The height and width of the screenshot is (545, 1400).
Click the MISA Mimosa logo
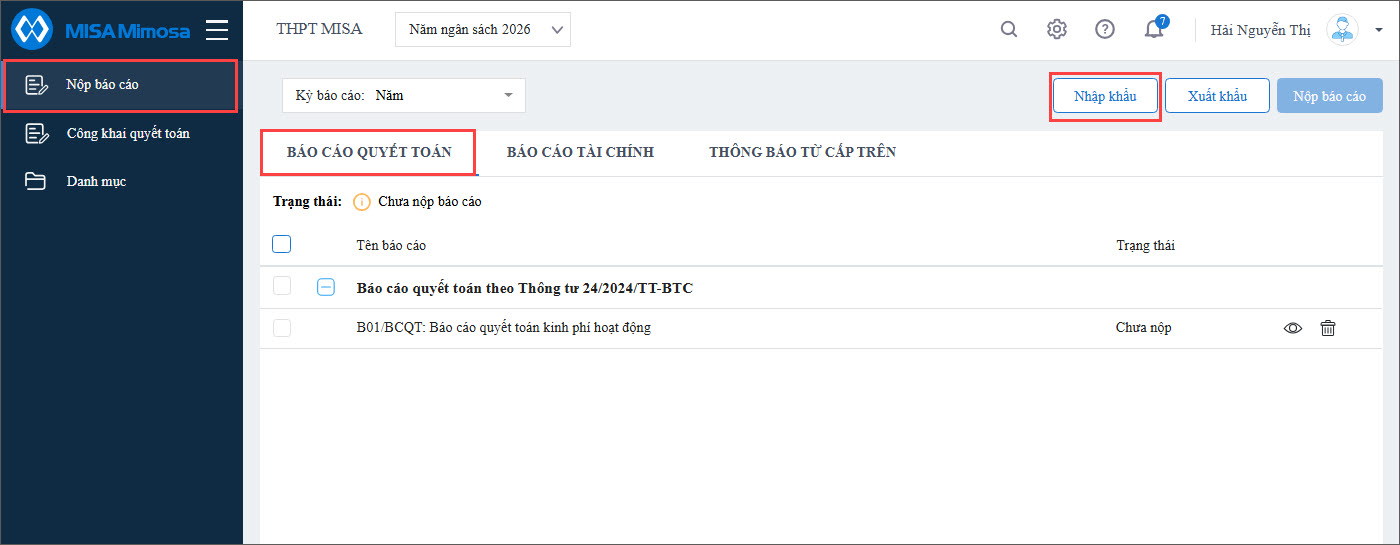101,30
